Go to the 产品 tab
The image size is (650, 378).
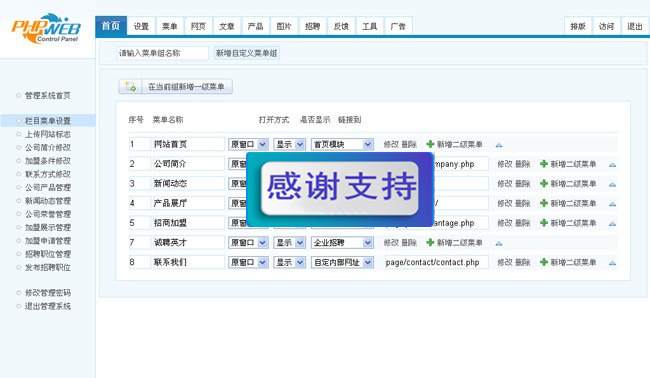(x=255, y=27)
